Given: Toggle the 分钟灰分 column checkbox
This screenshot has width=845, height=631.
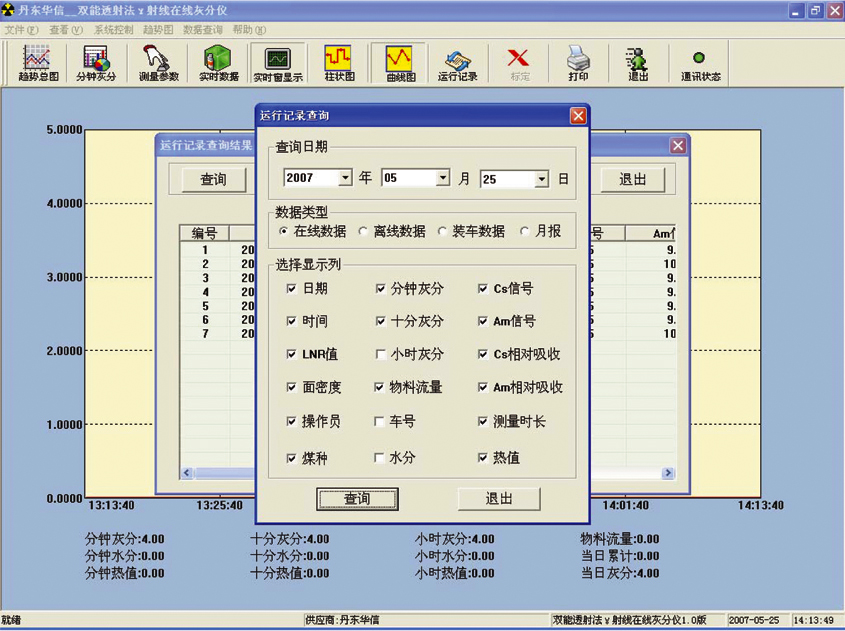Looking at the screenshot, I should [x=380, y=289].
